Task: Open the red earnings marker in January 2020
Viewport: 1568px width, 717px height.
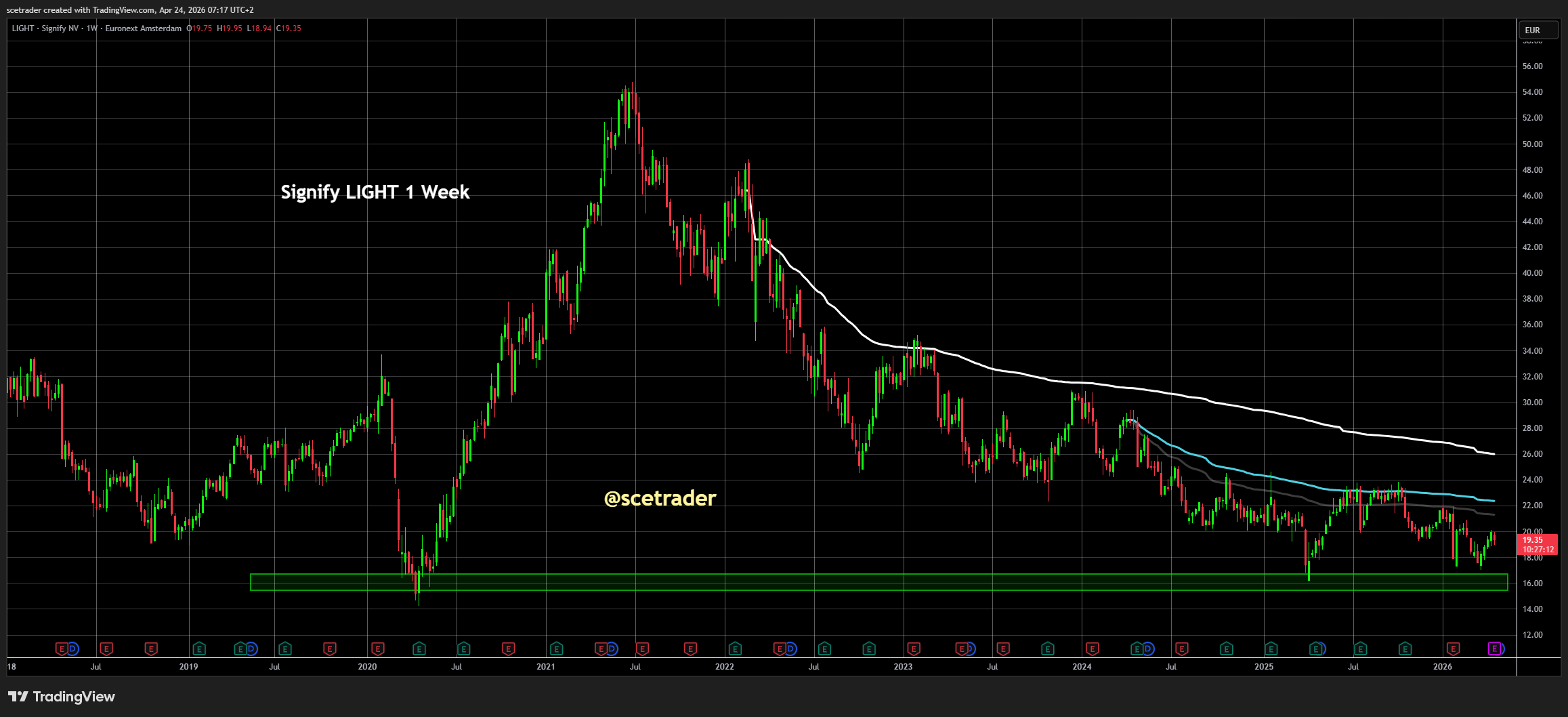Action: [378, 649]
